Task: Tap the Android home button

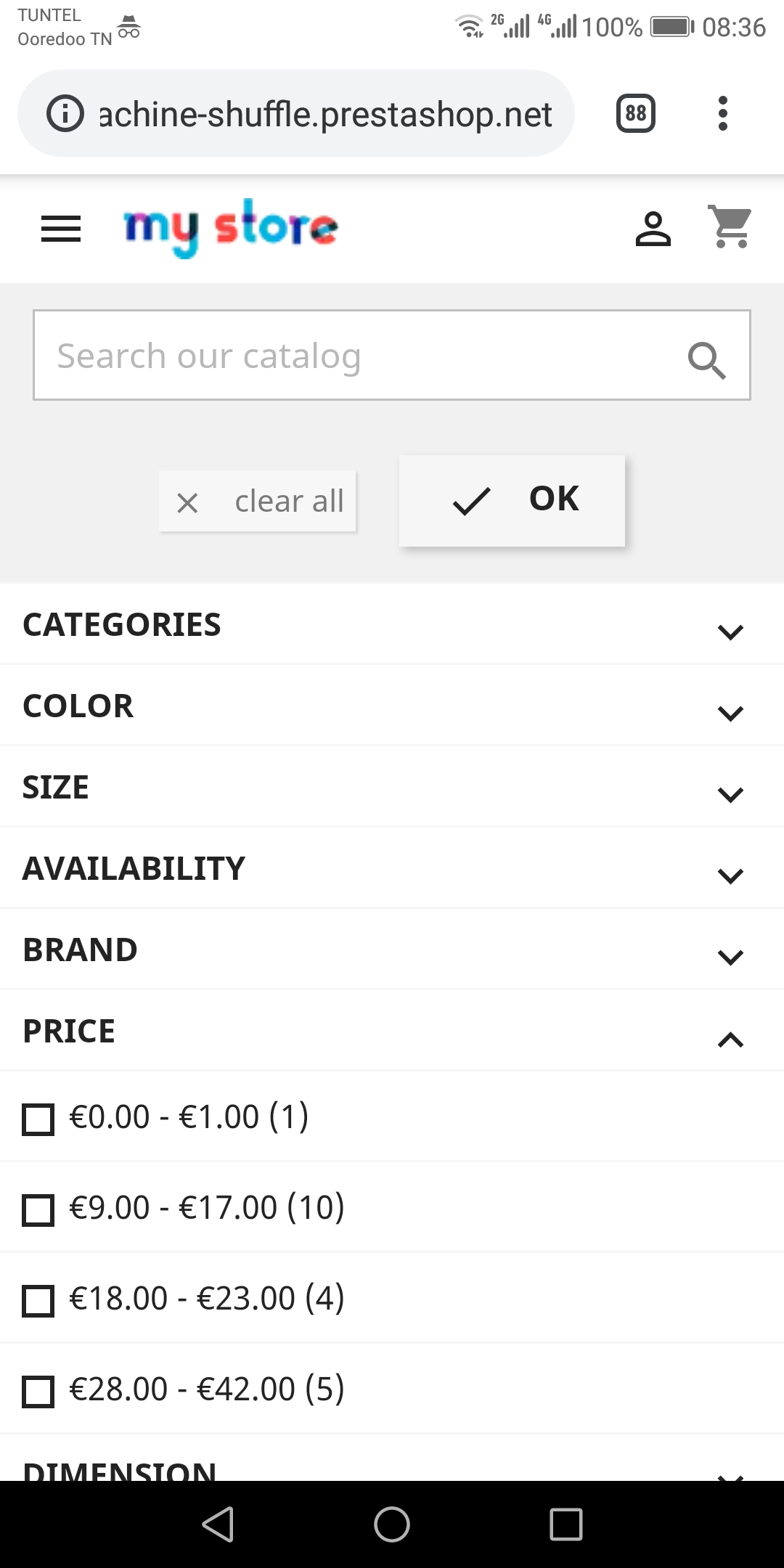Action: click(392, 1524)
